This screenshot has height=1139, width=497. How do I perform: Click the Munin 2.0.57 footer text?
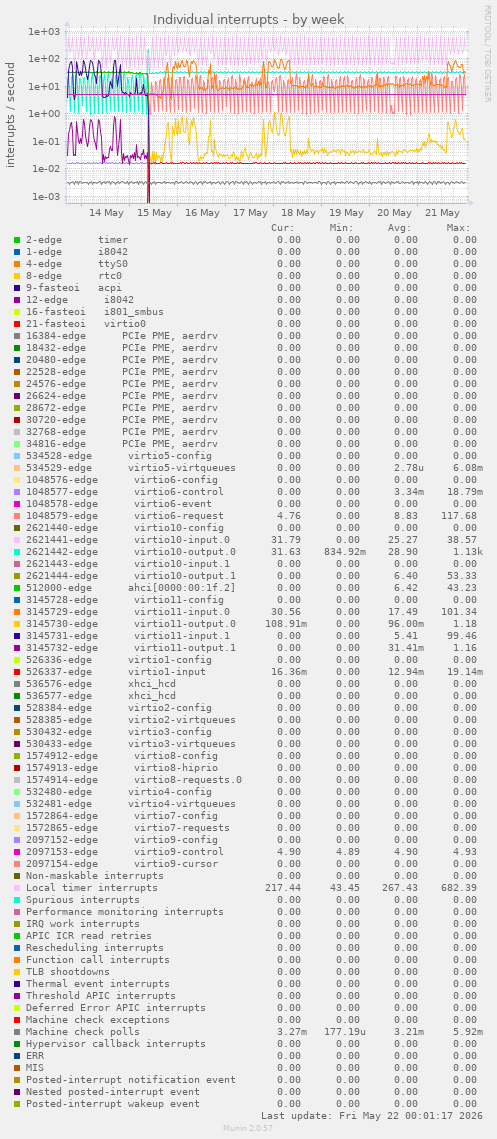pyautogui.click(x=248, y=1127)
